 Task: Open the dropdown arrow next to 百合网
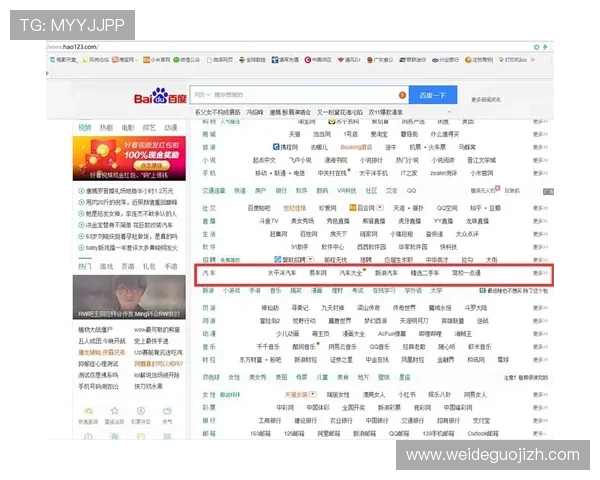[380, 208]
